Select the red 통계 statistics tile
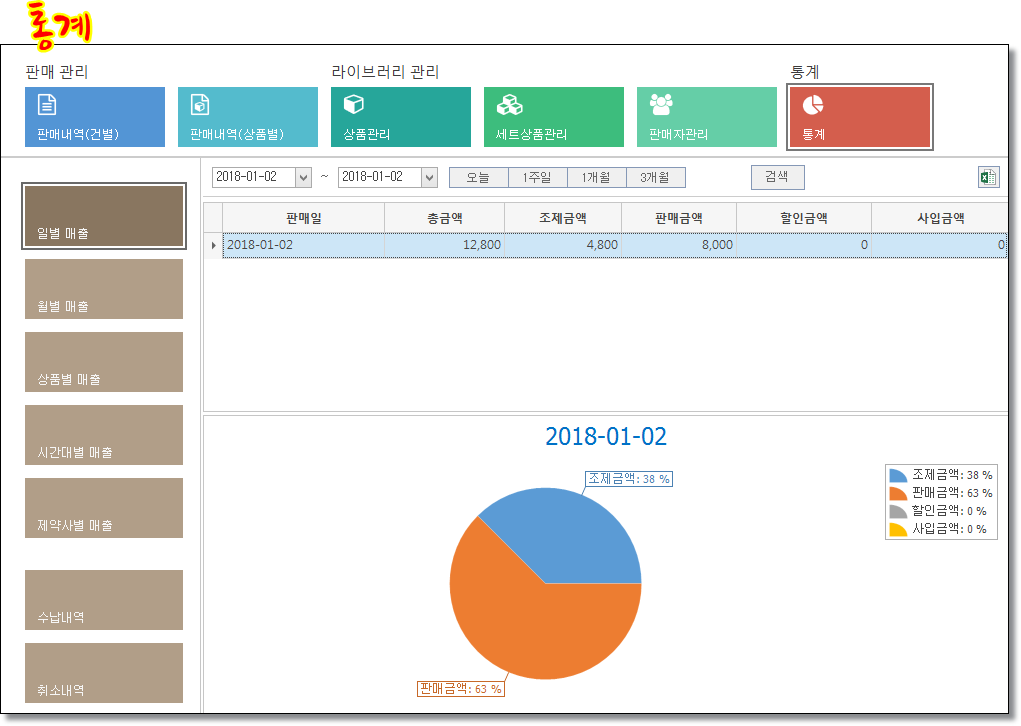Viewport: 1021px width, 726px height. 860,117
